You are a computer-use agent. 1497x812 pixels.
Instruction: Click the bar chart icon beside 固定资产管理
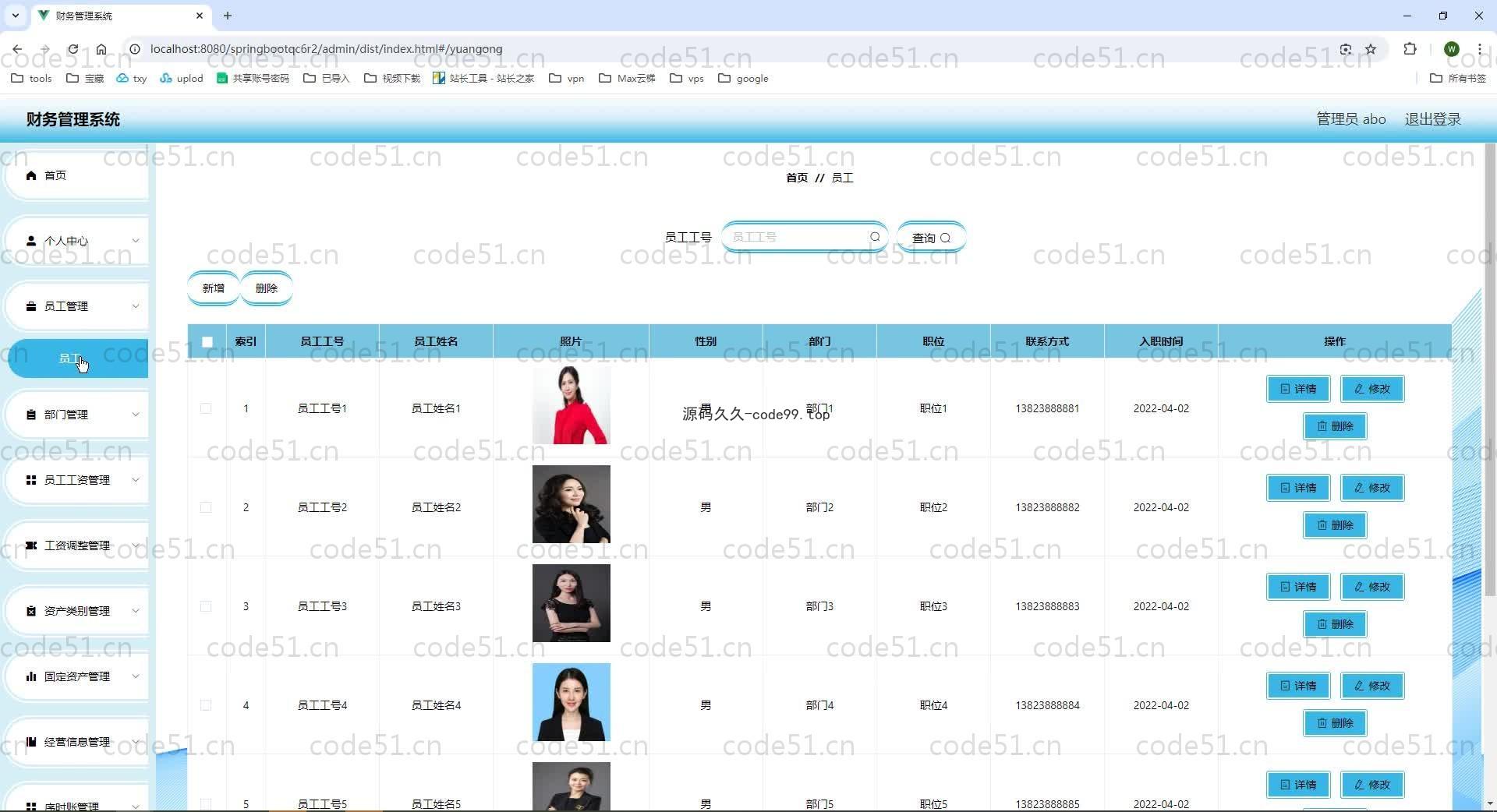tap(31, 676)
